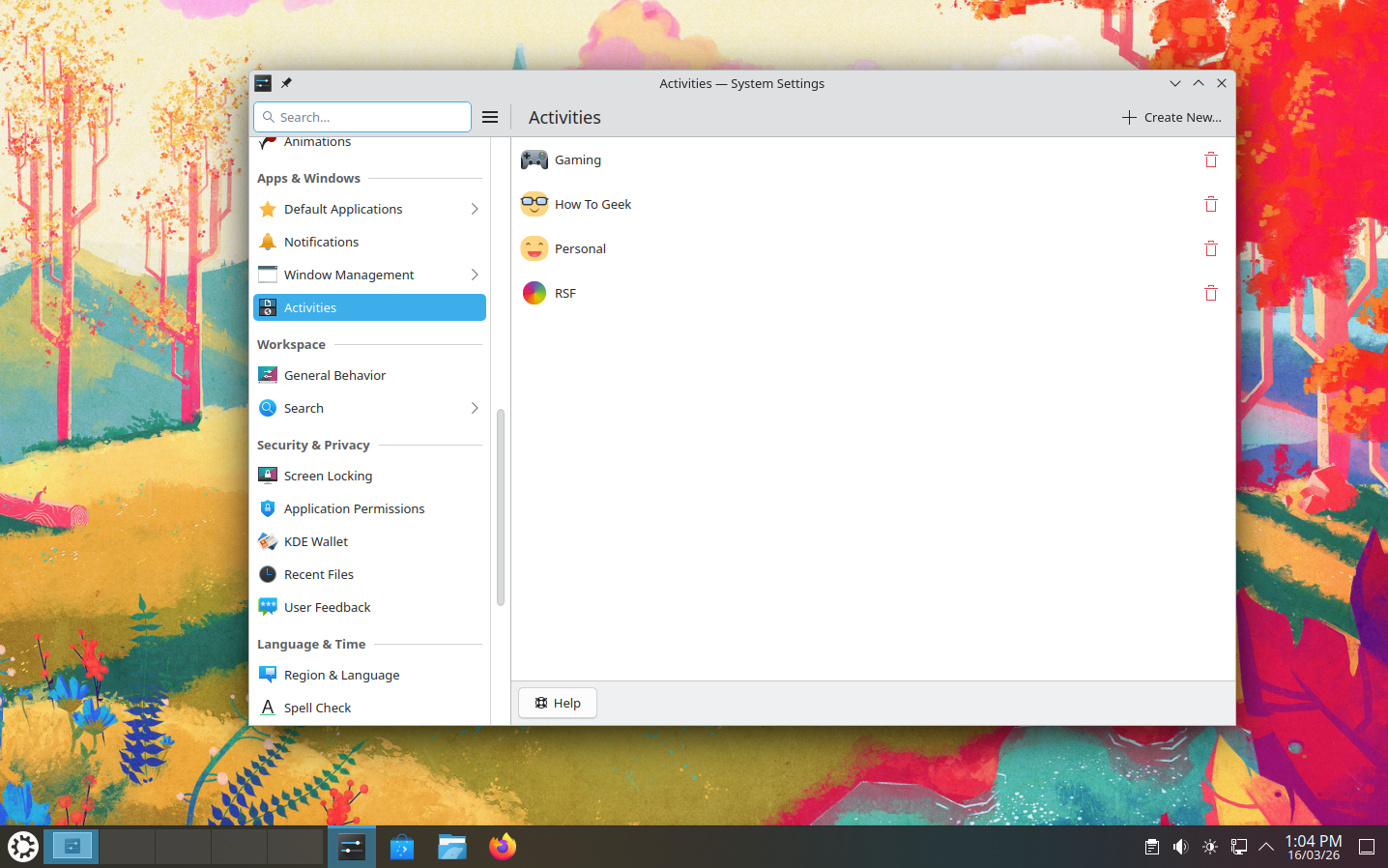Click the sidebar vertical scrollbar
This screenshot has height=868, width=1388.
point(501,507)
